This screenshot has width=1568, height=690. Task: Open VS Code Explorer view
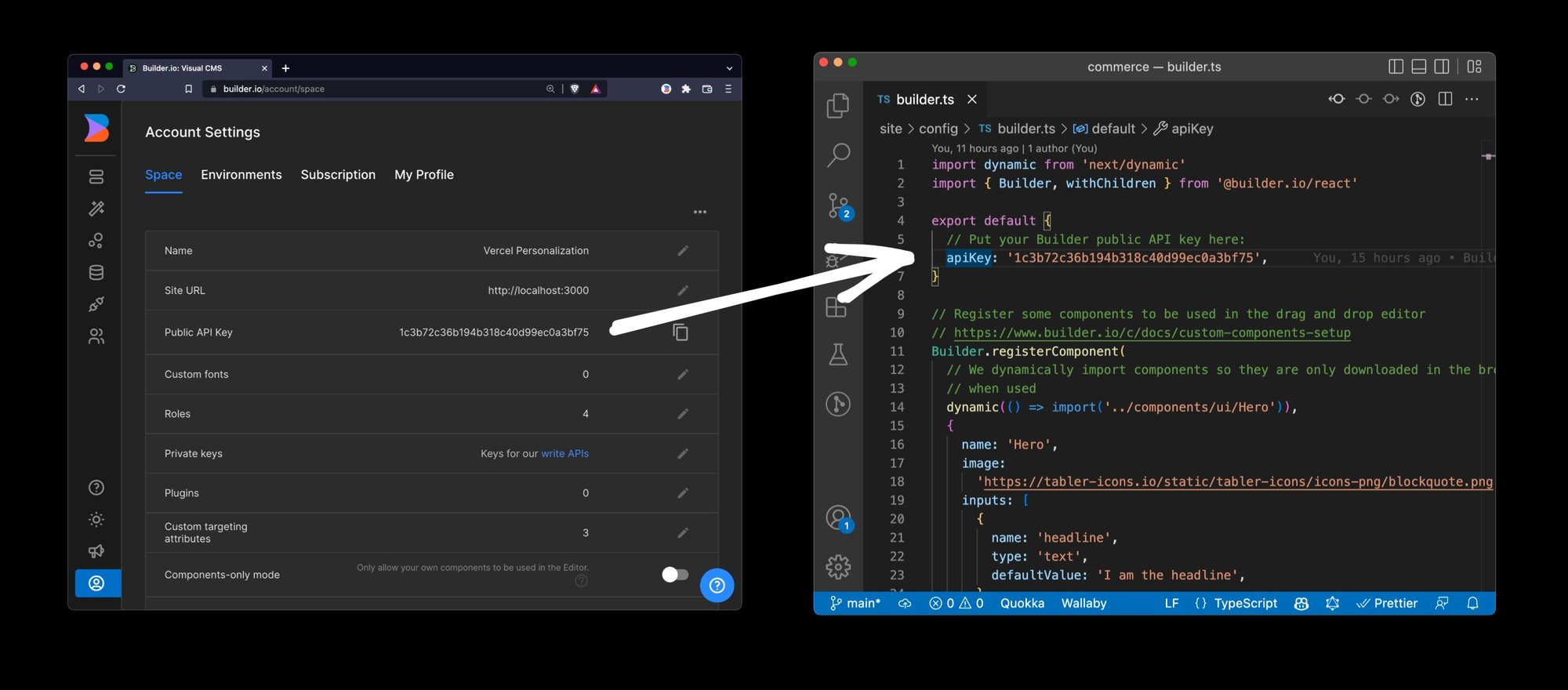(838, 105)
